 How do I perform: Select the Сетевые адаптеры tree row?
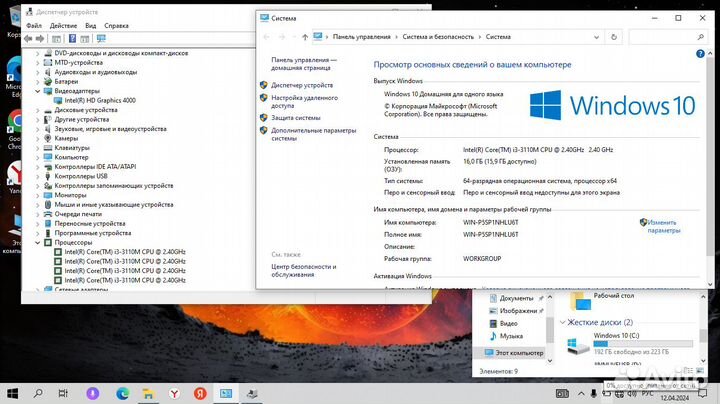click(81, 289)
